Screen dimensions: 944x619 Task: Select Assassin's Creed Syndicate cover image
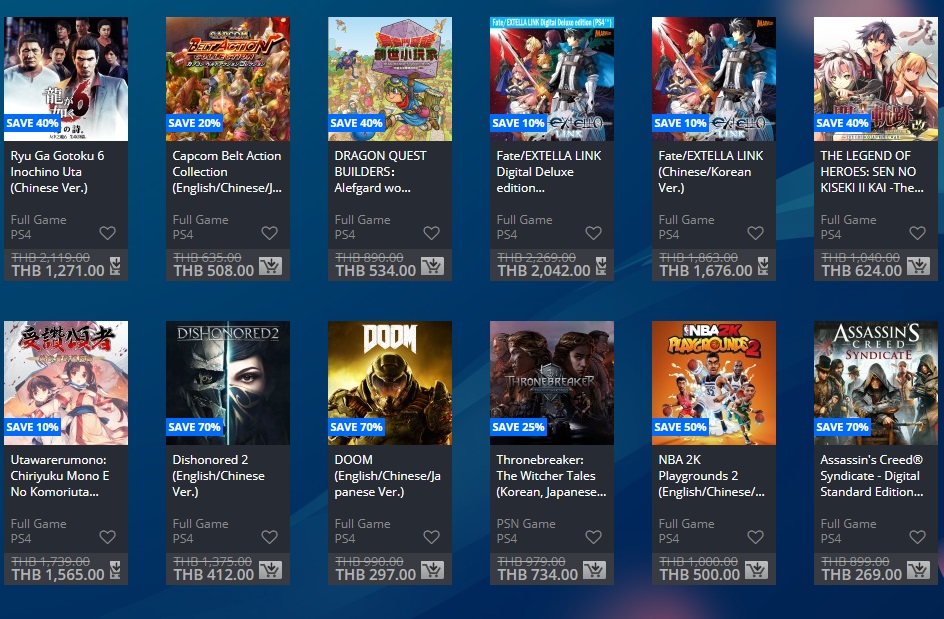[876, 383]
